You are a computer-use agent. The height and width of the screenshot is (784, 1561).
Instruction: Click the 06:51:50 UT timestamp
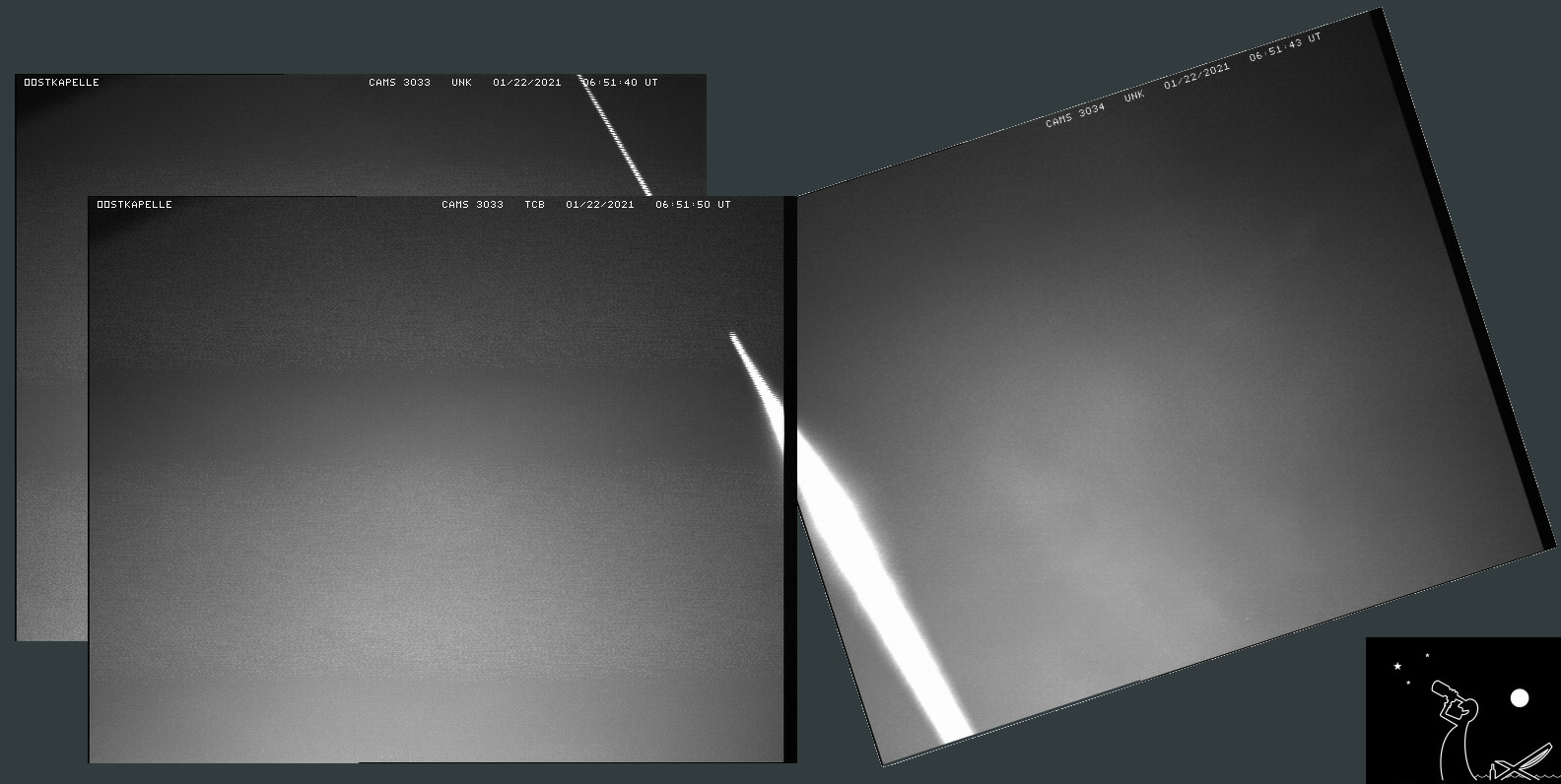click(x=693, y=205)
